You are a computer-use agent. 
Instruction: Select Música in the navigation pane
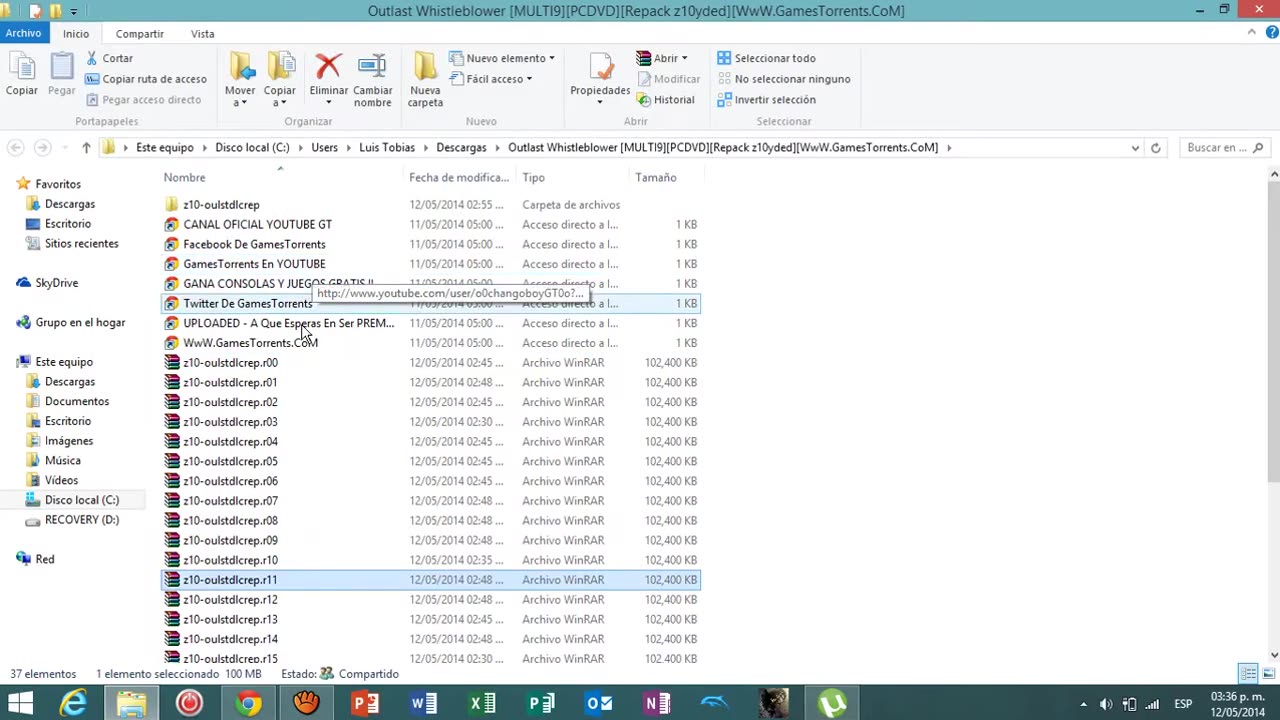62,461
